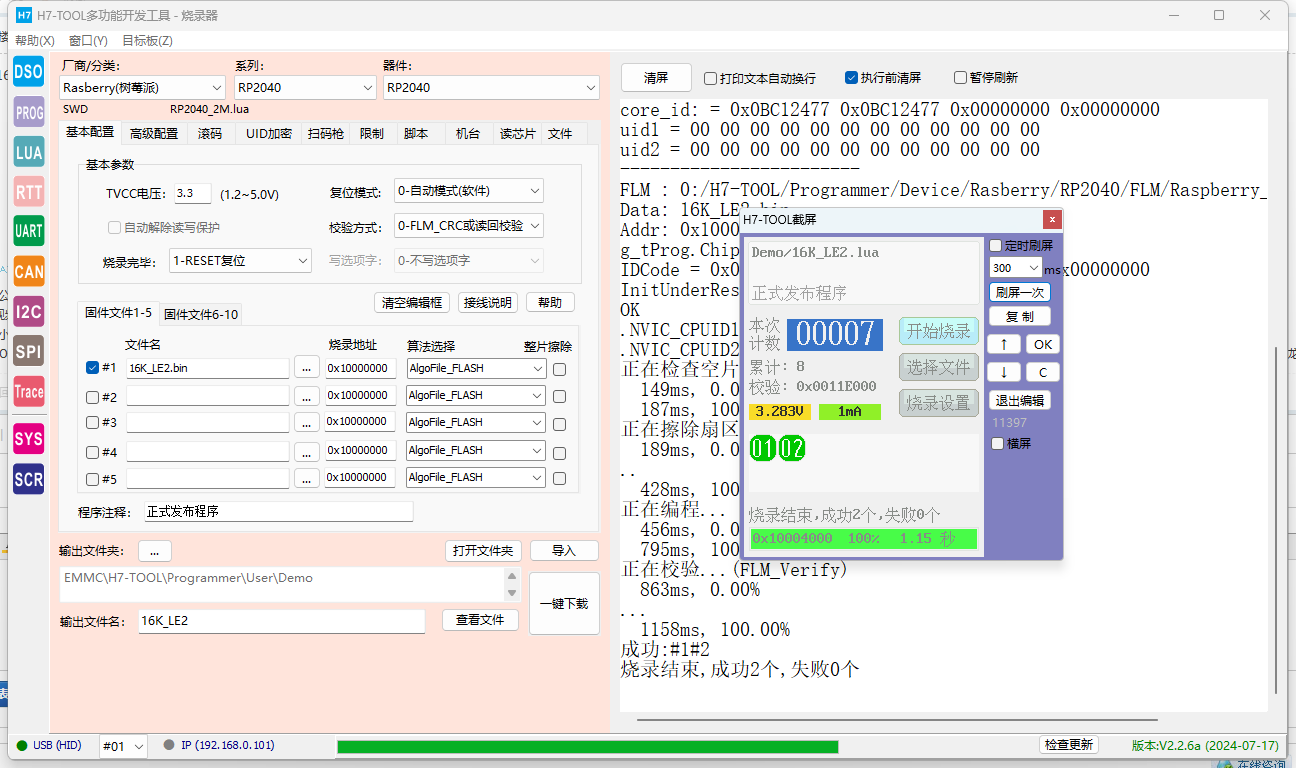Browse file for firmware row #4

307,451
